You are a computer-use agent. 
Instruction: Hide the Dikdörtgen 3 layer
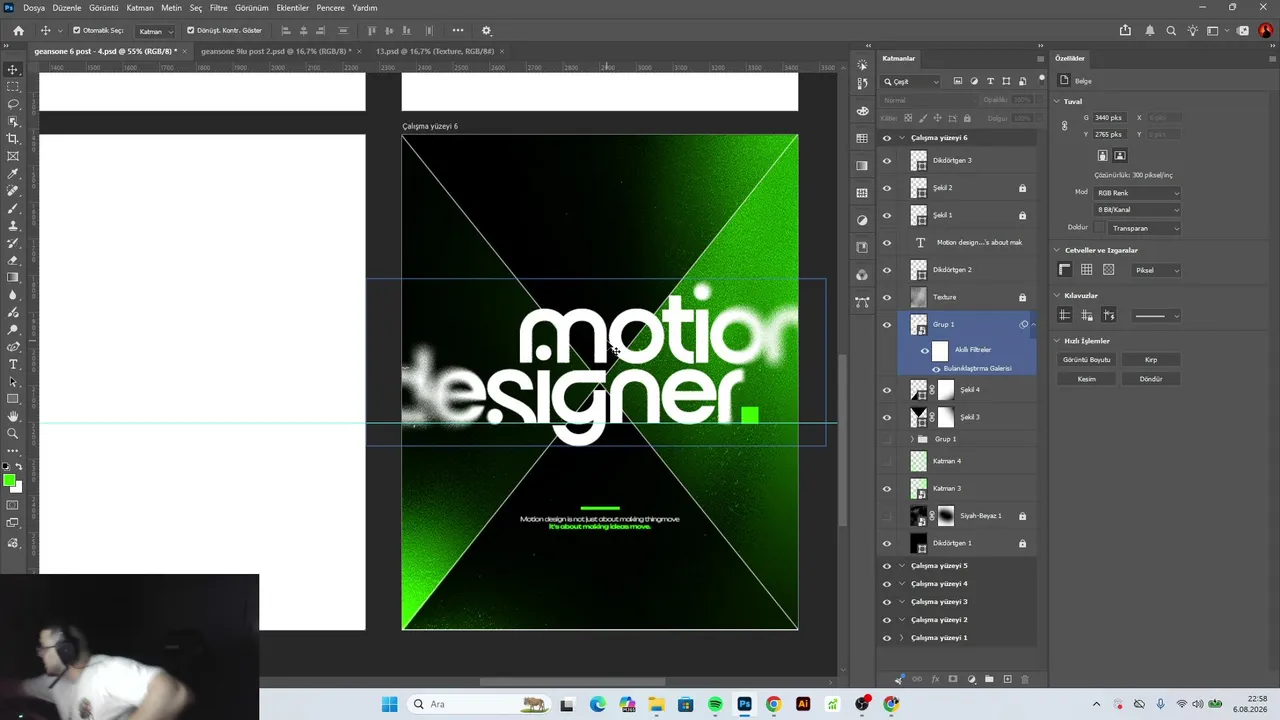coord(886,160)
